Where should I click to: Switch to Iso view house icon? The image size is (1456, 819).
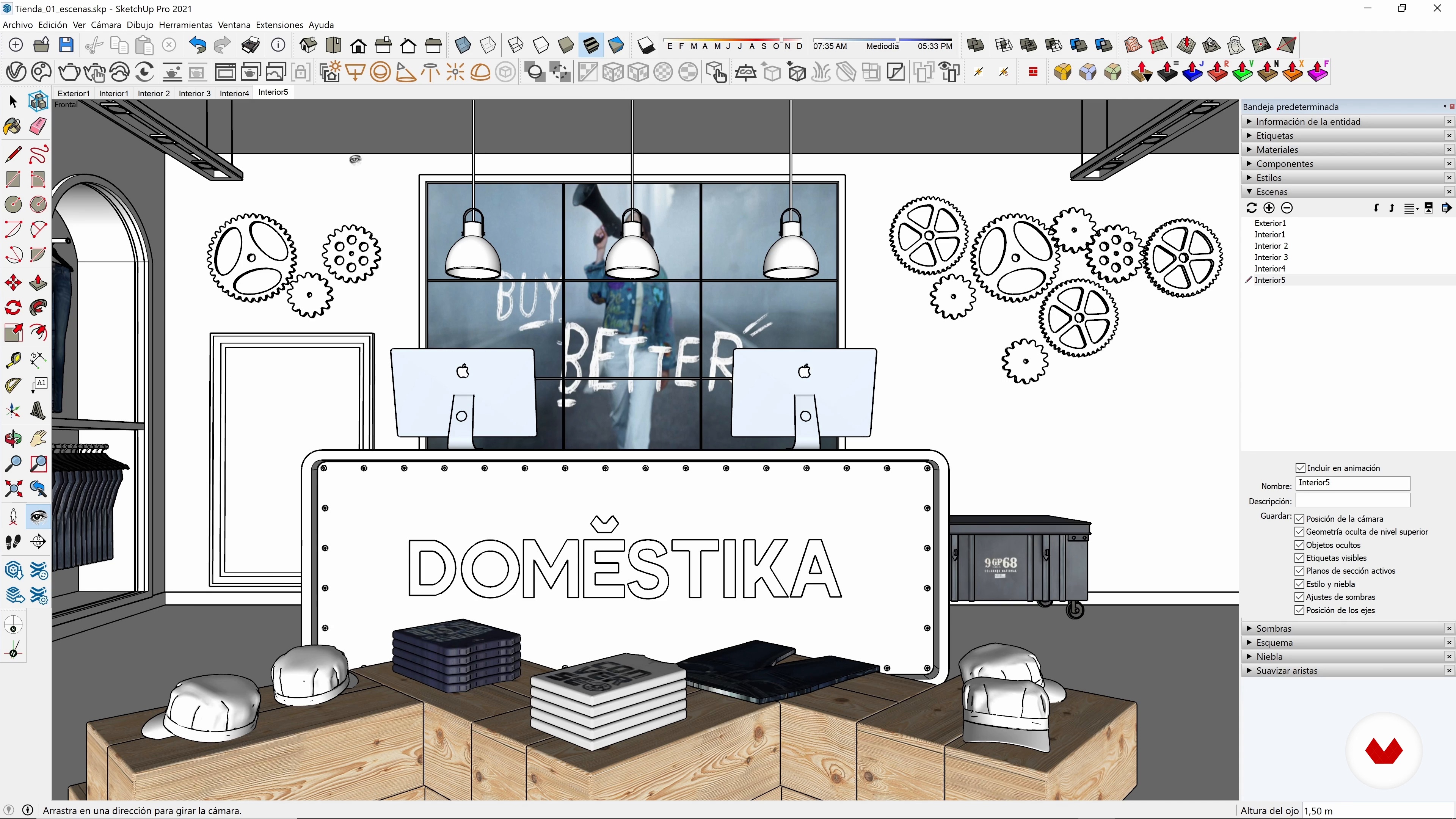click(309, 45)
